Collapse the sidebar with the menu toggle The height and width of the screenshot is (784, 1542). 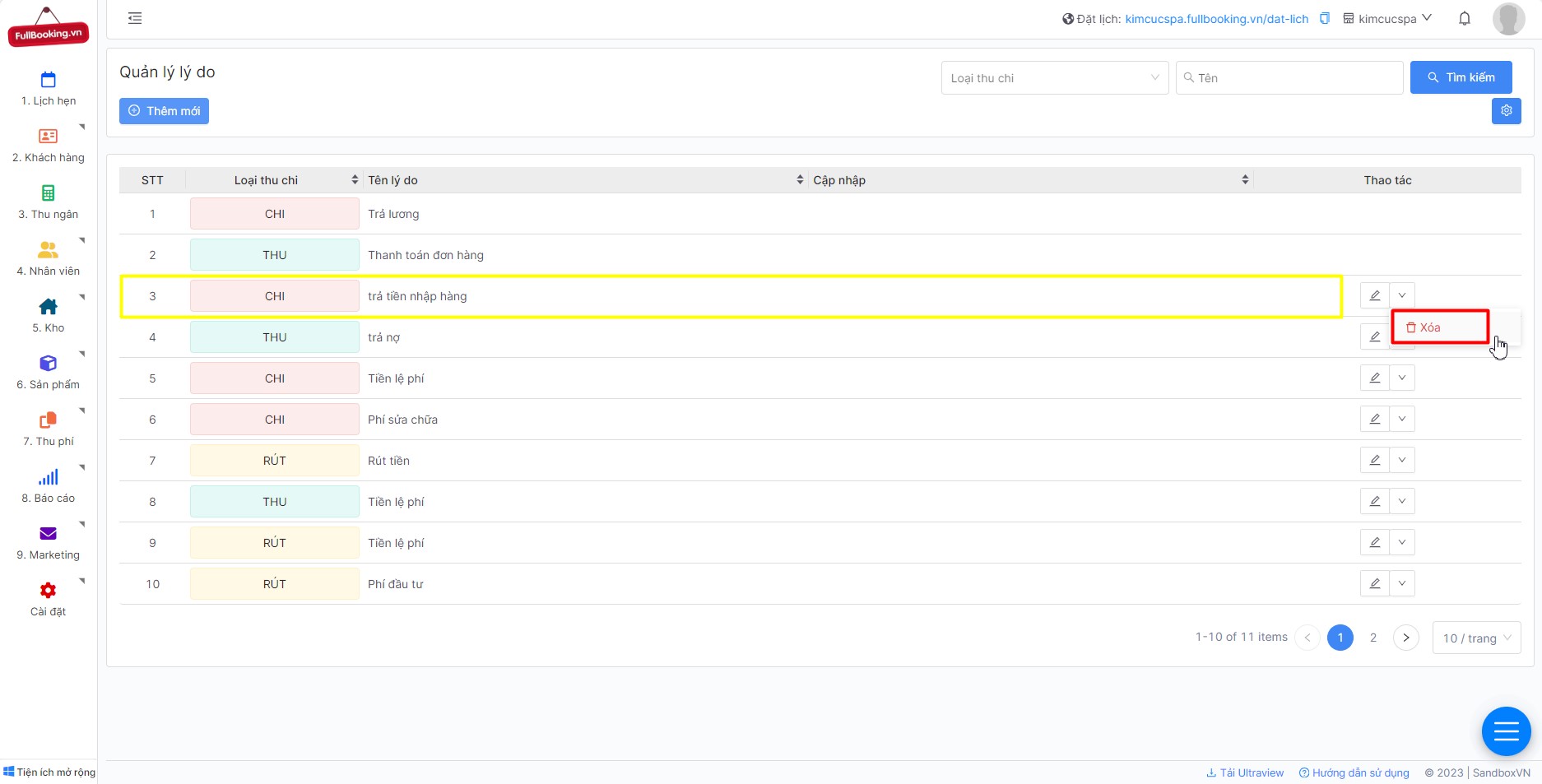(135, 18)
